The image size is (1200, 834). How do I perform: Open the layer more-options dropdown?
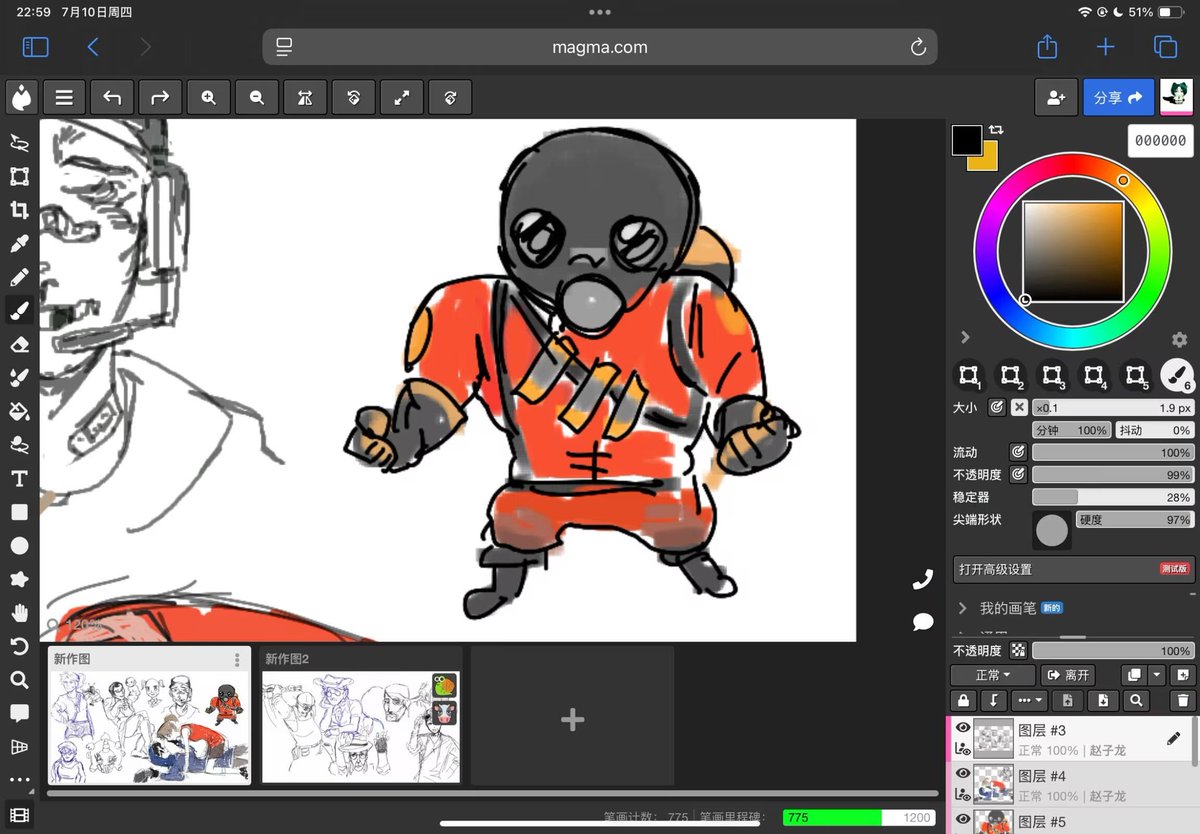[x=1028, y=701]
